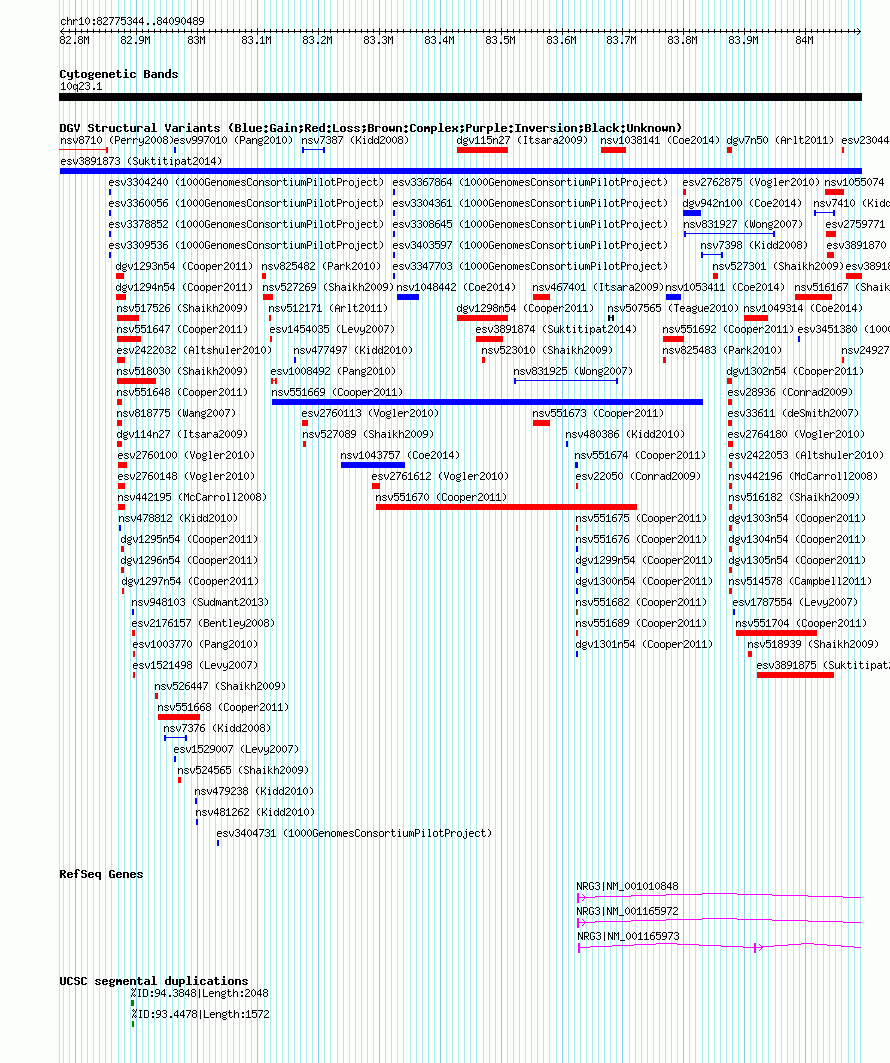890x1063 pixels.
Task: Click the nsv517526 (Shaikh2009) label
Action: click(182, 308)
